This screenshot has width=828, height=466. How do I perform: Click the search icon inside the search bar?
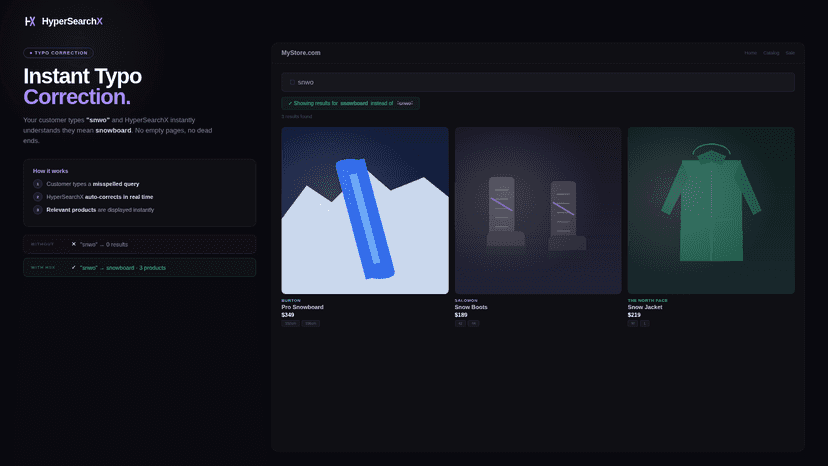[x=292, y=82]
